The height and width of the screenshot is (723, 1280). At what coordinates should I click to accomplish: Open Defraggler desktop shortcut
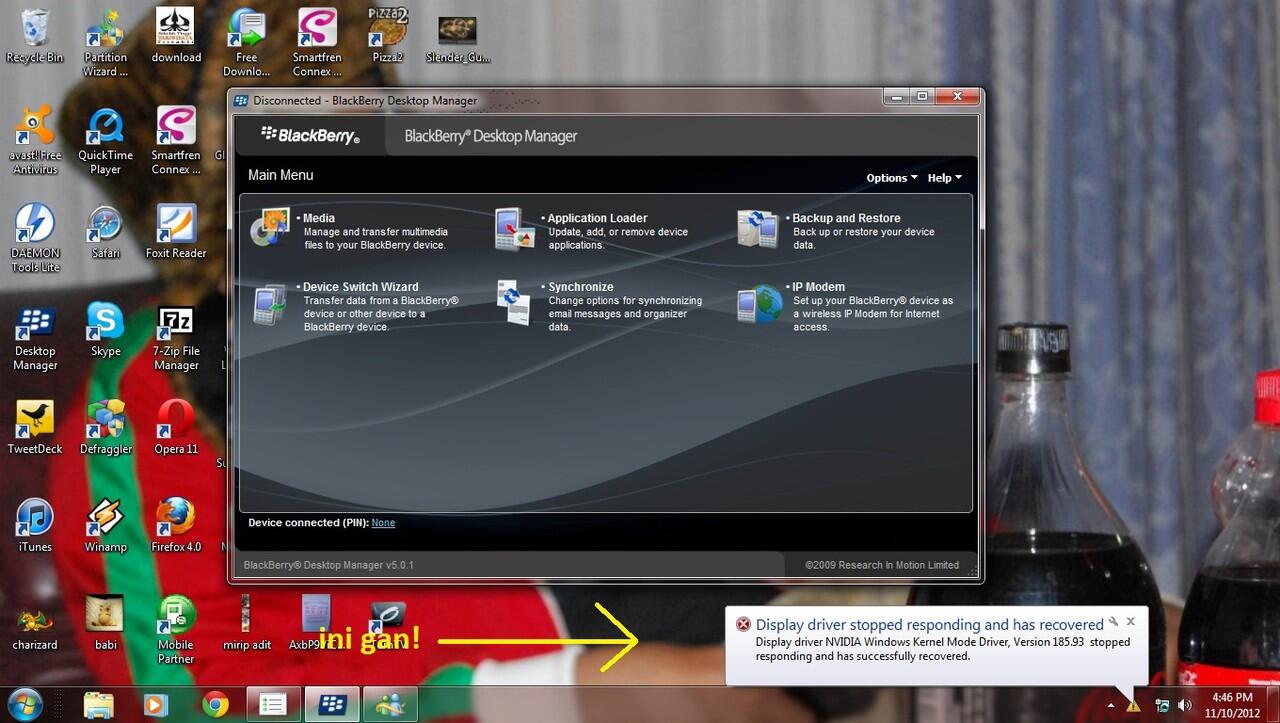pos(105,428)
